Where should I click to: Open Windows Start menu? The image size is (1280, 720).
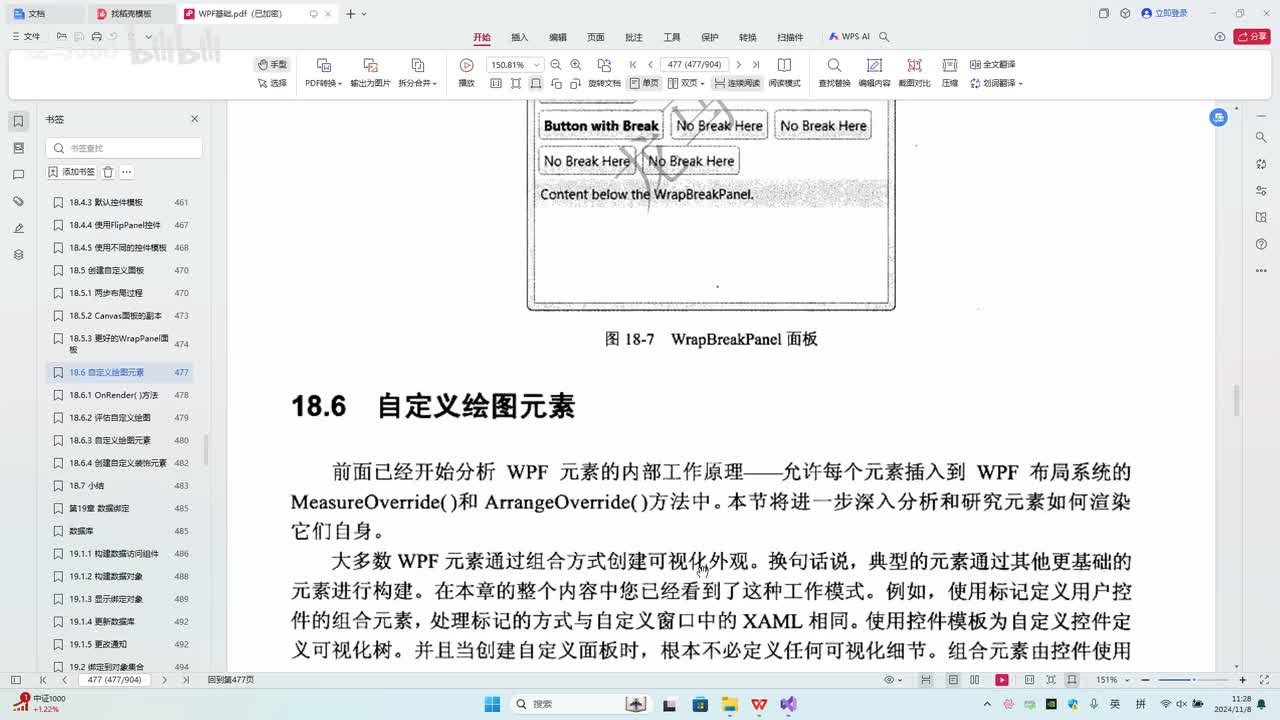492,704
